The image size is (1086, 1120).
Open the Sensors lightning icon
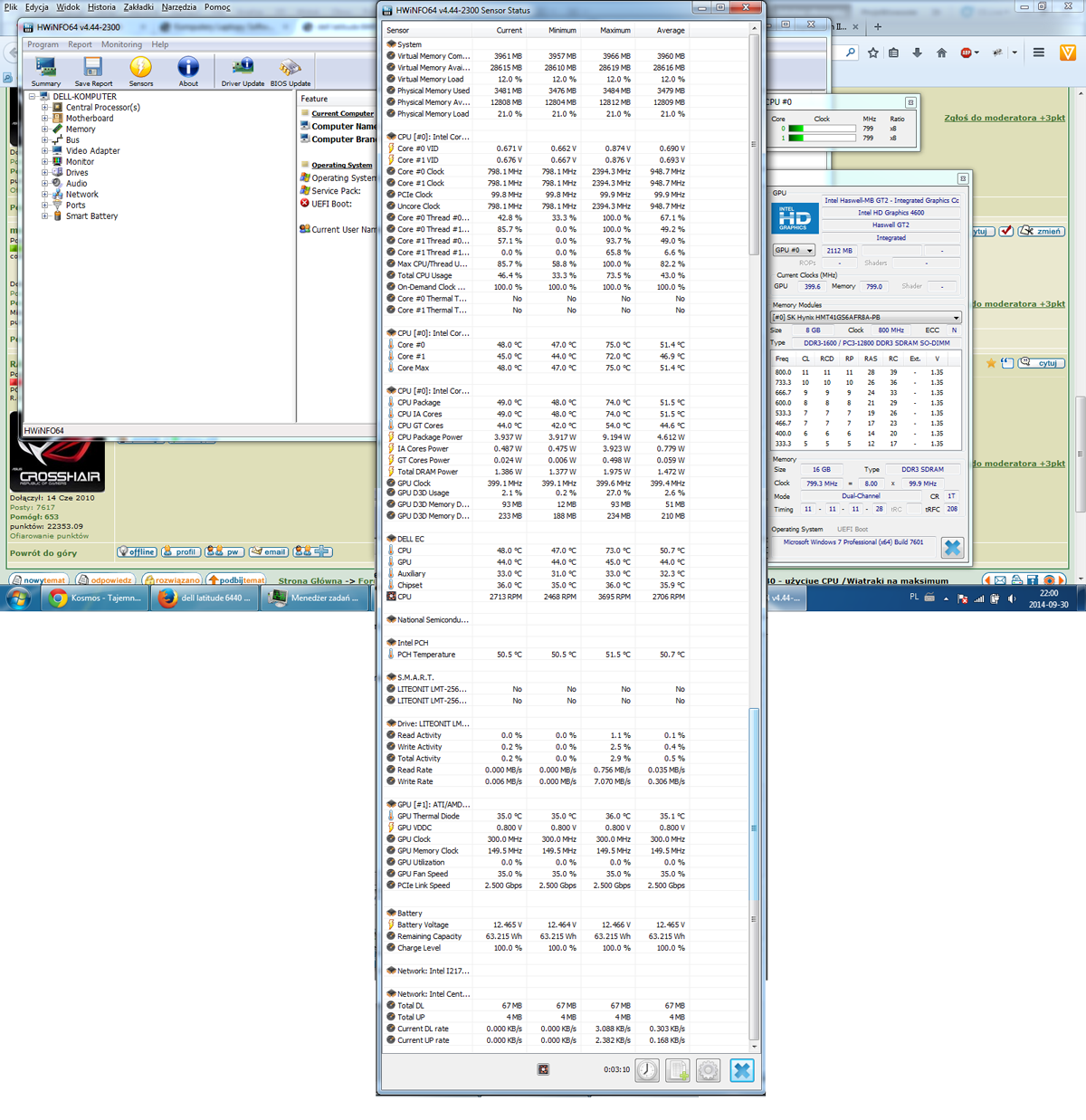(140, 72)
